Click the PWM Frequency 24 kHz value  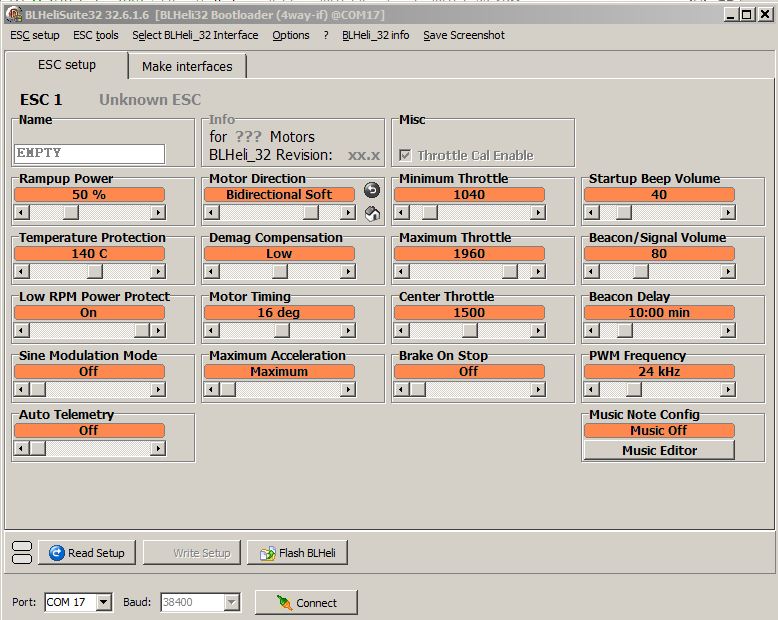[x=659, y=372]
